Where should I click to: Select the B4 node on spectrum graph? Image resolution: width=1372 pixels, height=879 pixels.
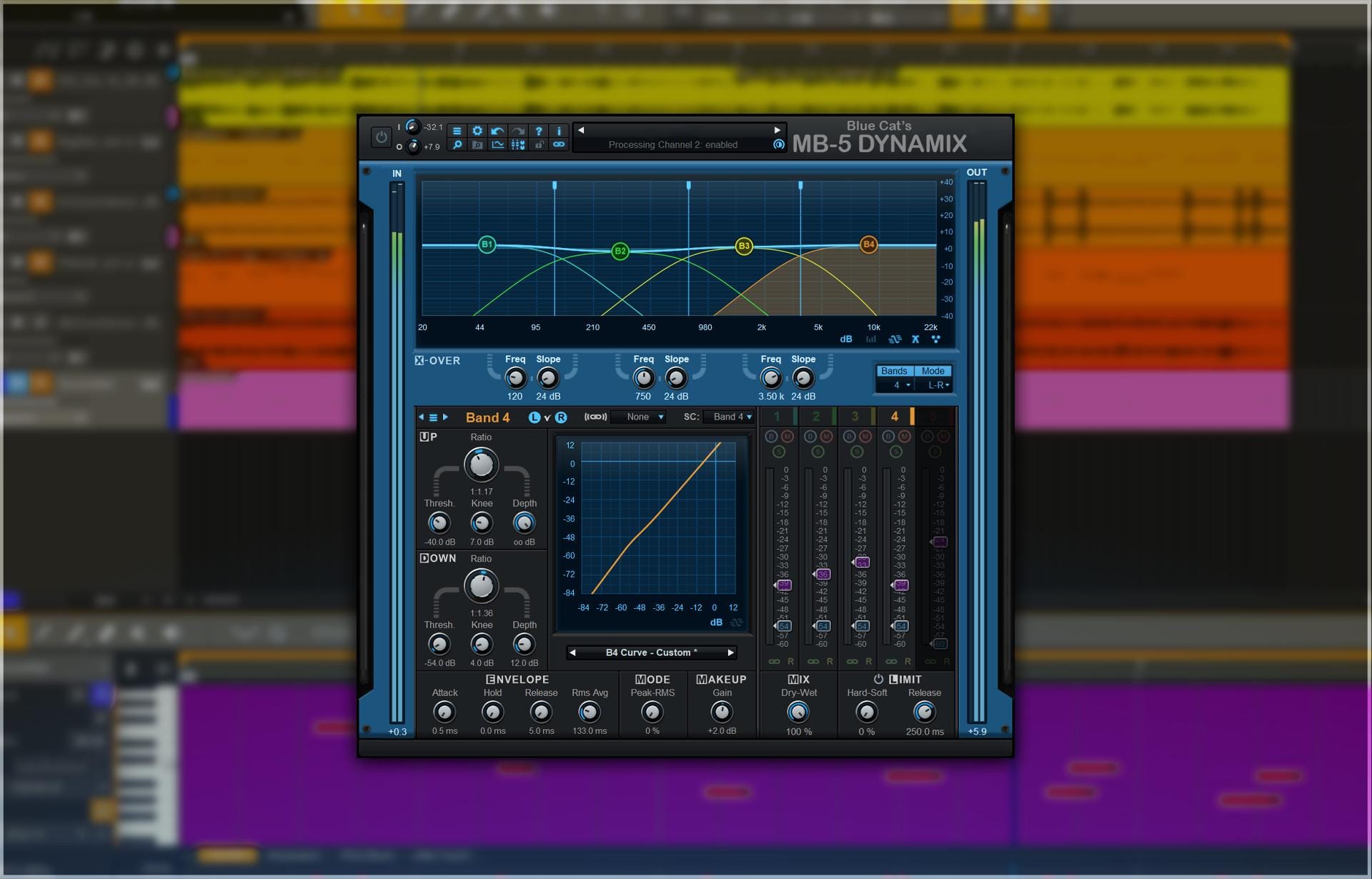[x=868, y=244]
